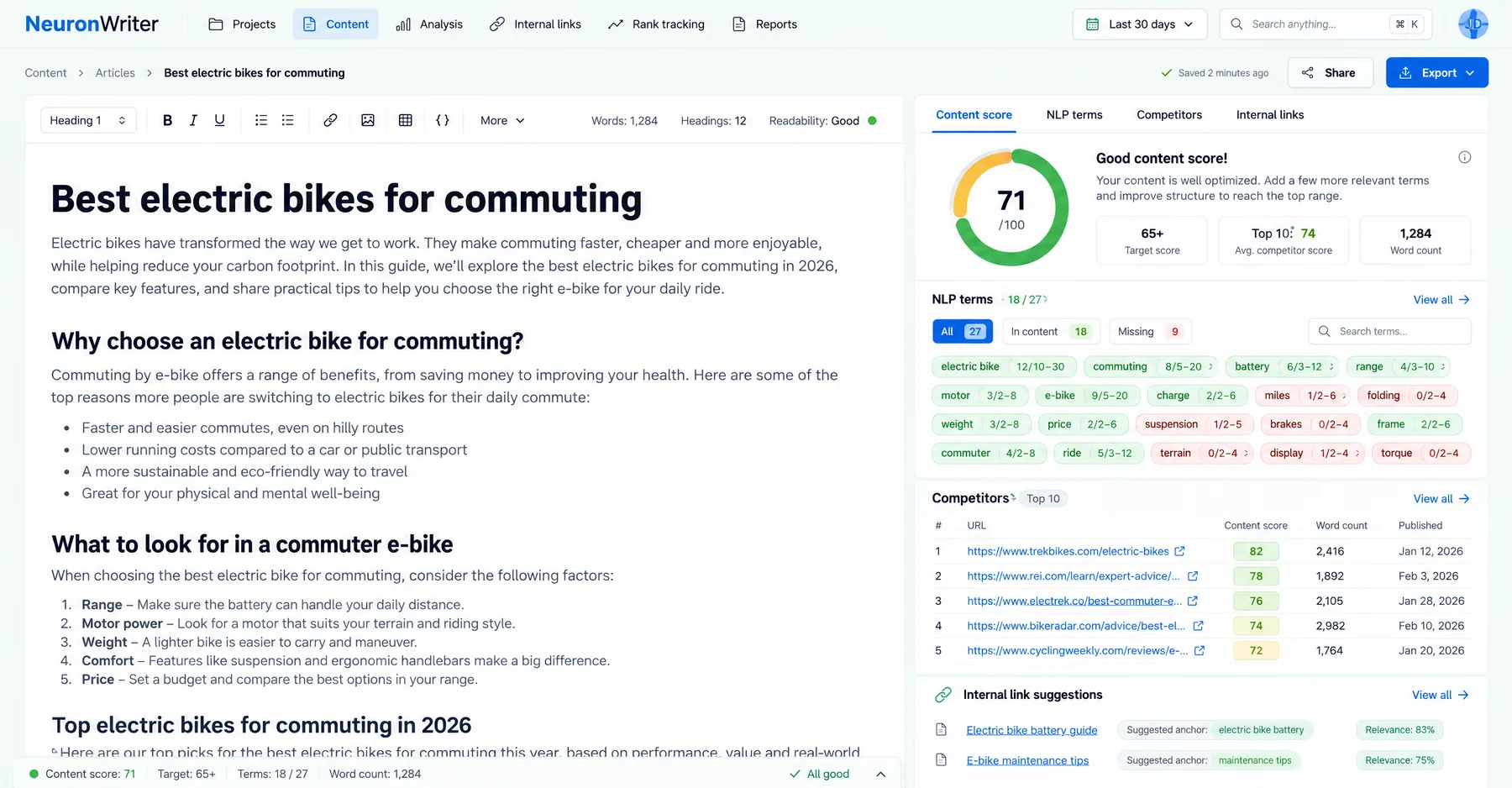This screenshot has width=1512, height=788.
Task: Open the Heading 1 style dropdown
Action: [88, 120]
